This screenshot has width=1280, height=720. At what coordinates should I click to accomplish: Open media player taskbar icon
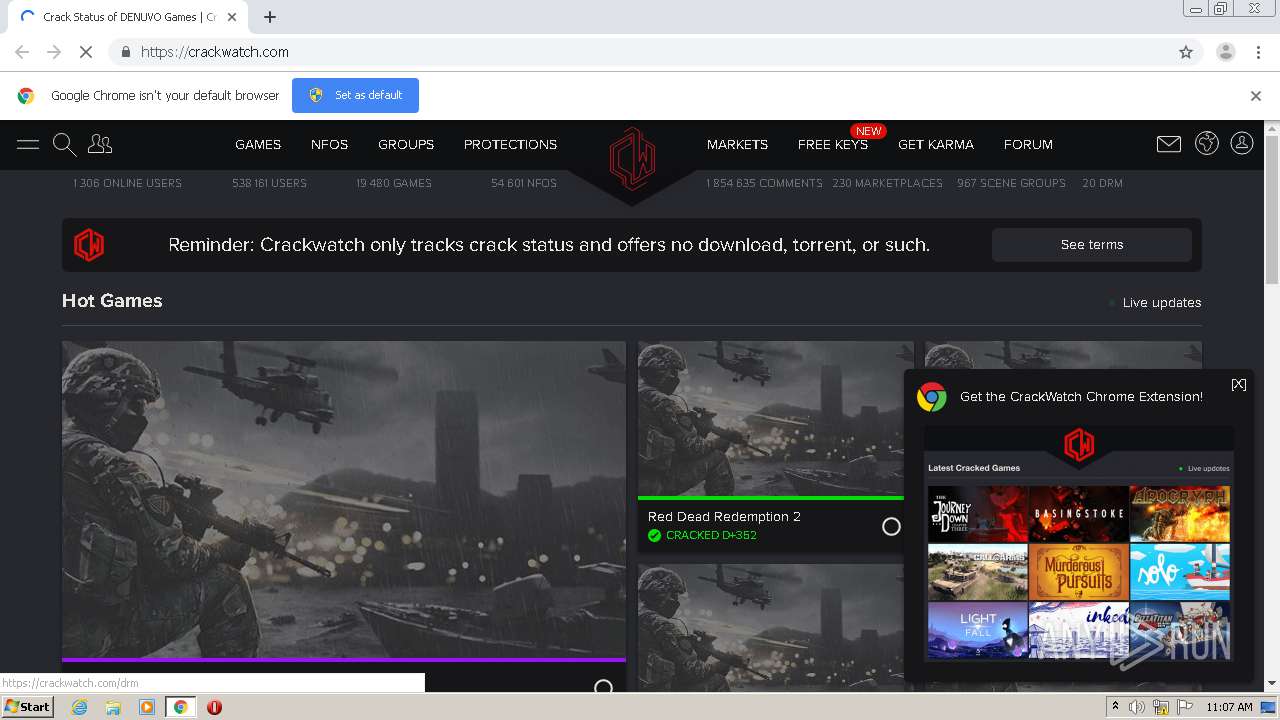[147, 707]
